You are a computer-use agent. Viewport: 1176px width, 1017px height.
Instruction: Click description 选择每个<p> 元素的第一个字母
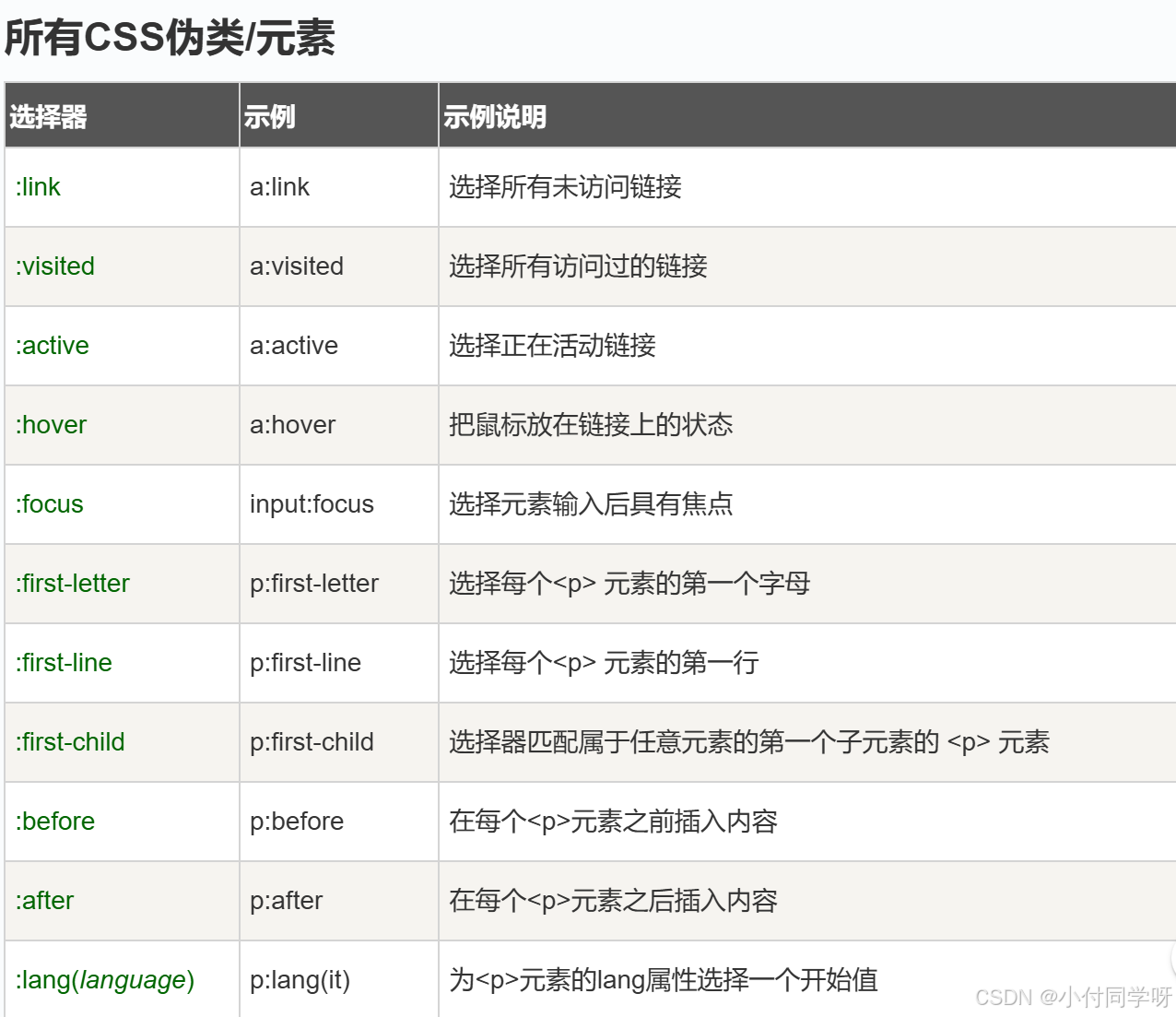(x=629, y=584)
